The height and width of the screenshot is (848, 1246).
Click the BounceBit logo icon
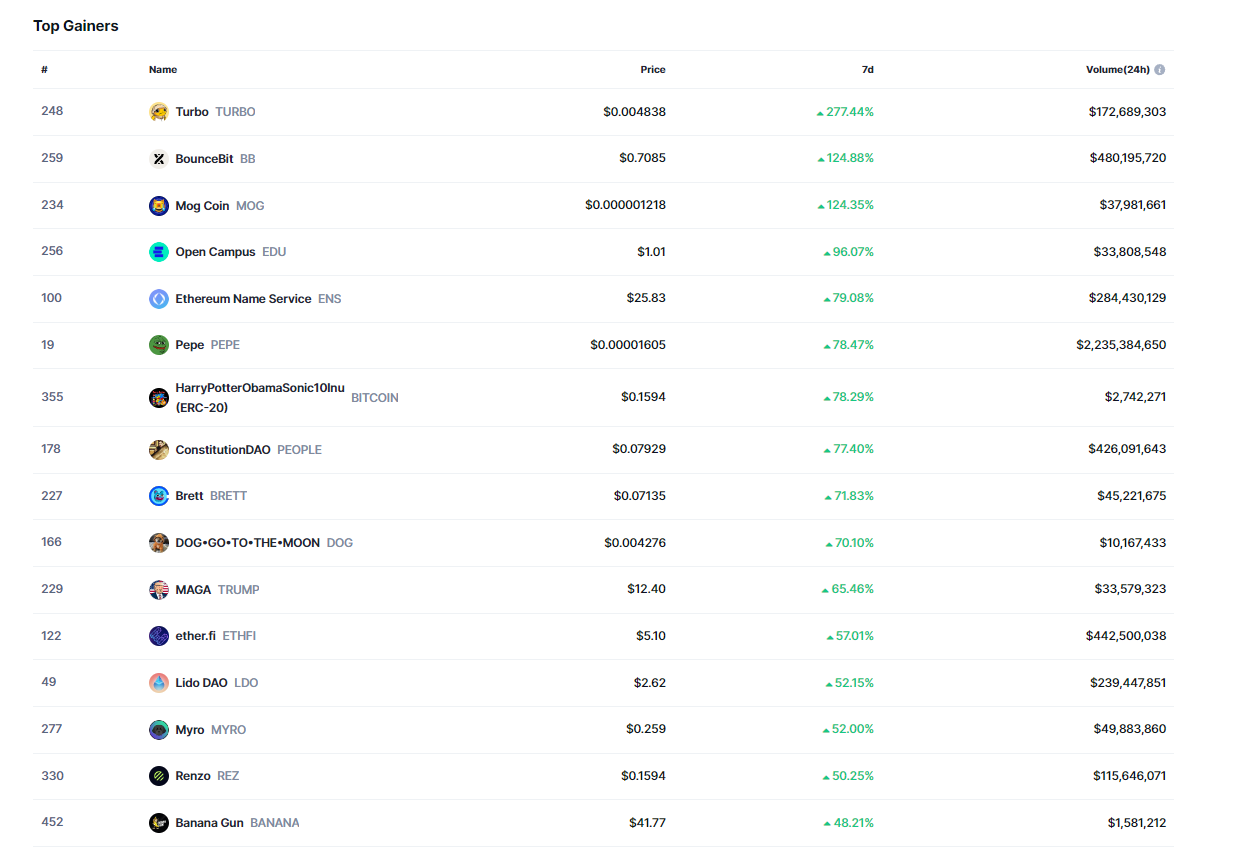click(x=158, y=159)
